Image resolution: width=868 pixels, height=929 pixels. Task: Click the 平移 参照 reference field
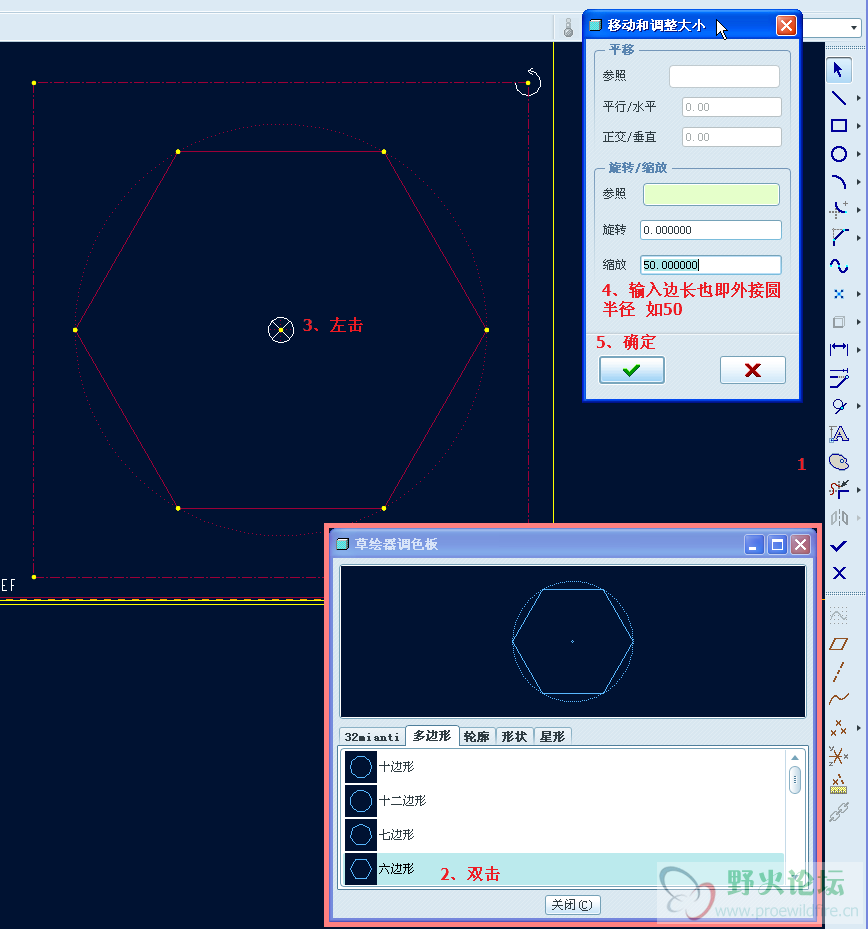pos(724,76)
